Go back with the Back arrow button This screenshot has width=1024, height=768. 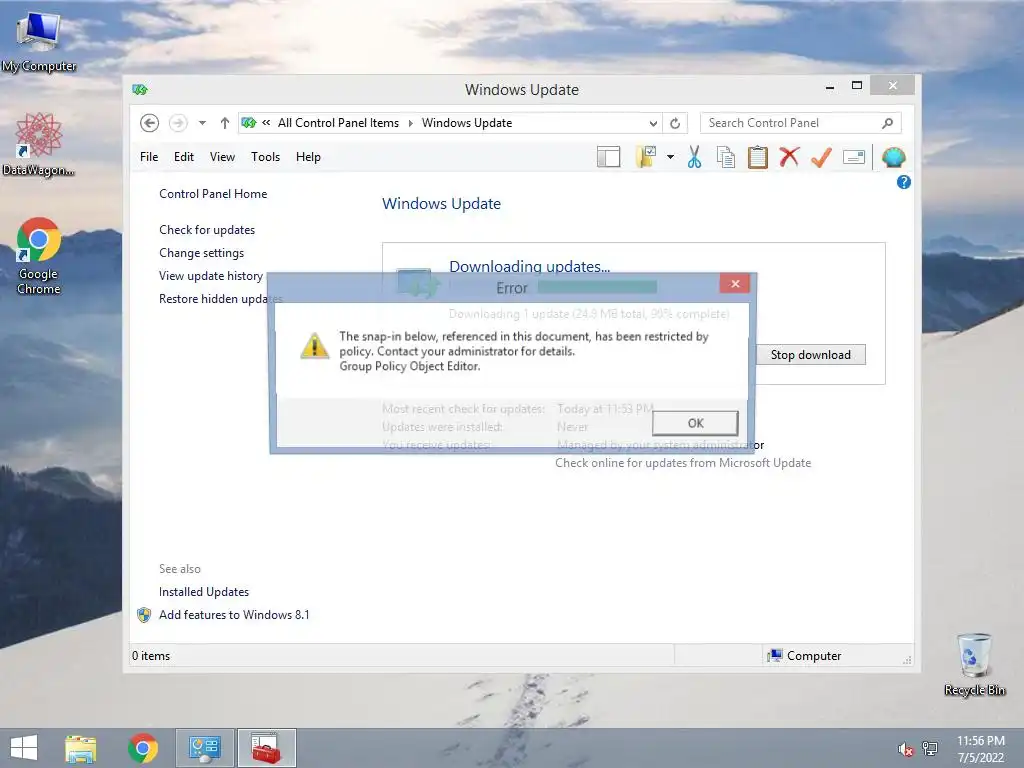[150, 123]
